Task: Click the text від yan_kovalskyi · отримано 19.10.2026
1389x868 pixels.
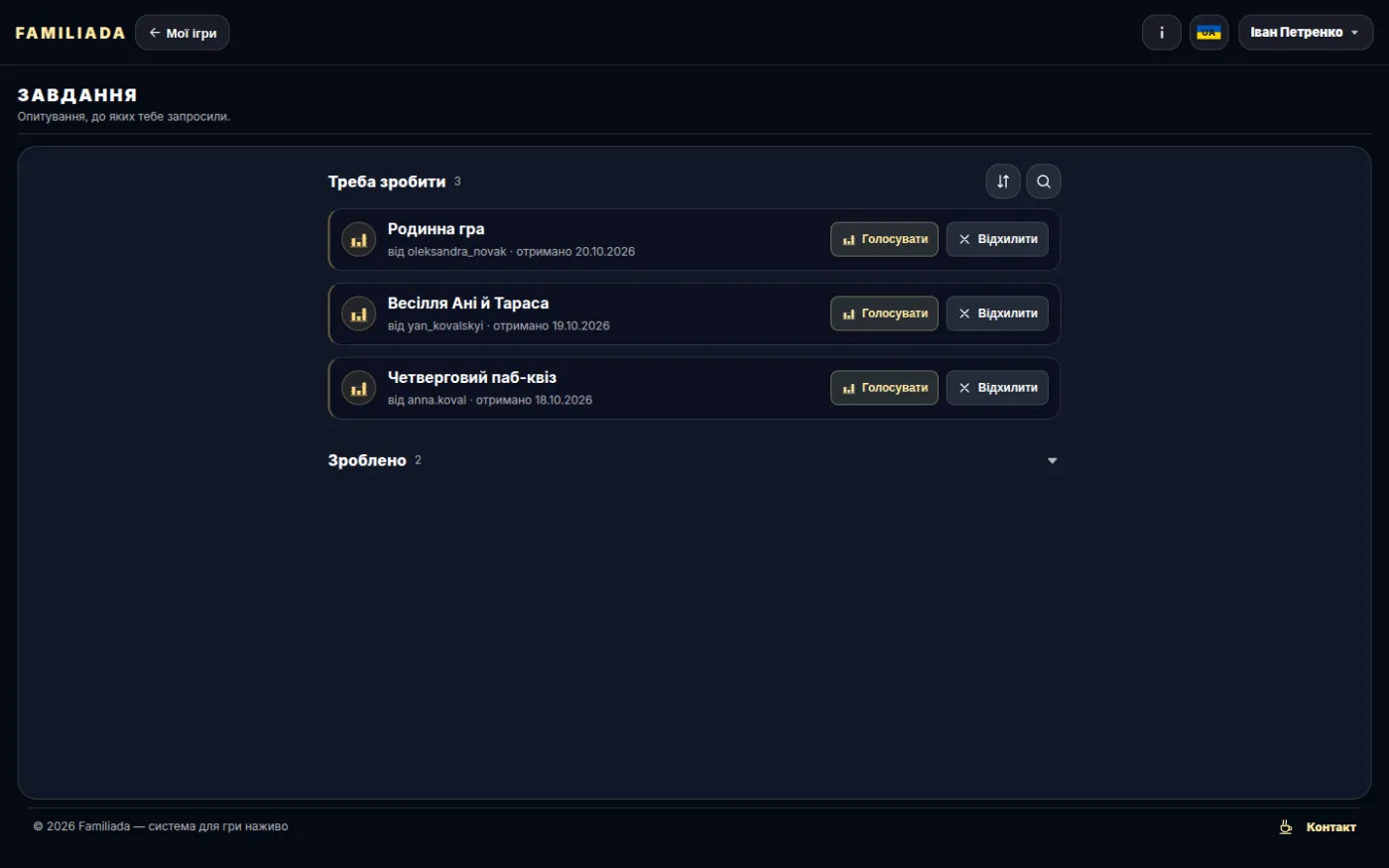Action: (x=499, y=326)
